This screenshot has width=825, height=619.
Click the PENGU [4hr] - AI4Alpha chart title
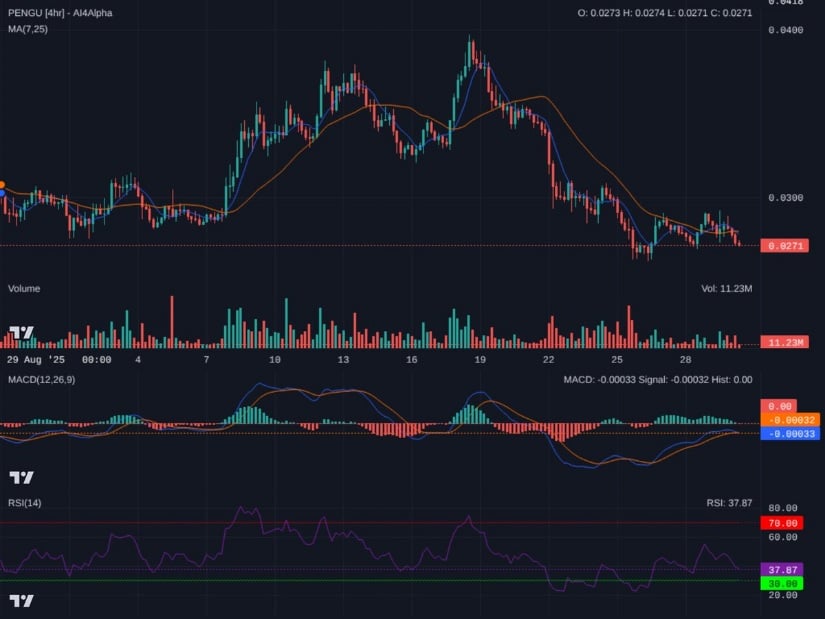point(57,12)
